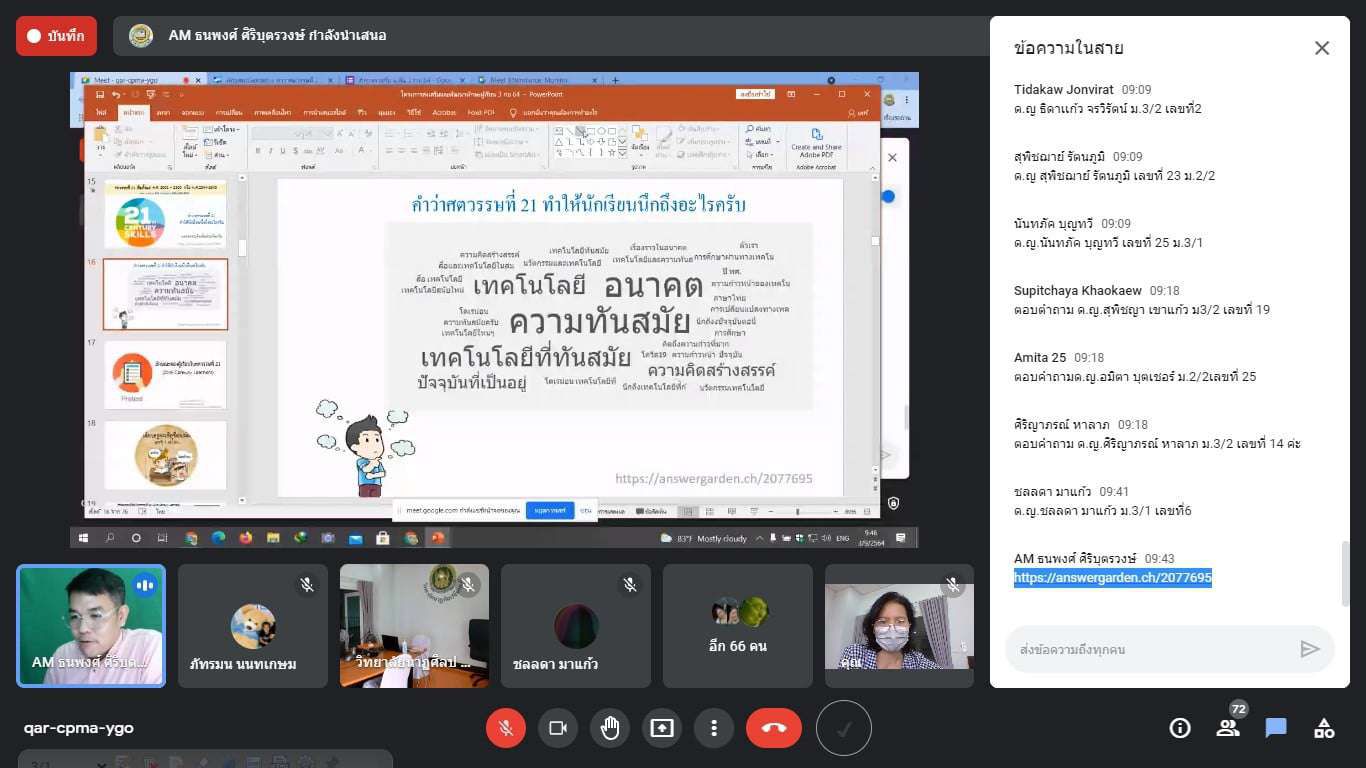Screen dimensions: 1366x768
Task: Open the activities shapes icon
Action: pos(1324,728)
